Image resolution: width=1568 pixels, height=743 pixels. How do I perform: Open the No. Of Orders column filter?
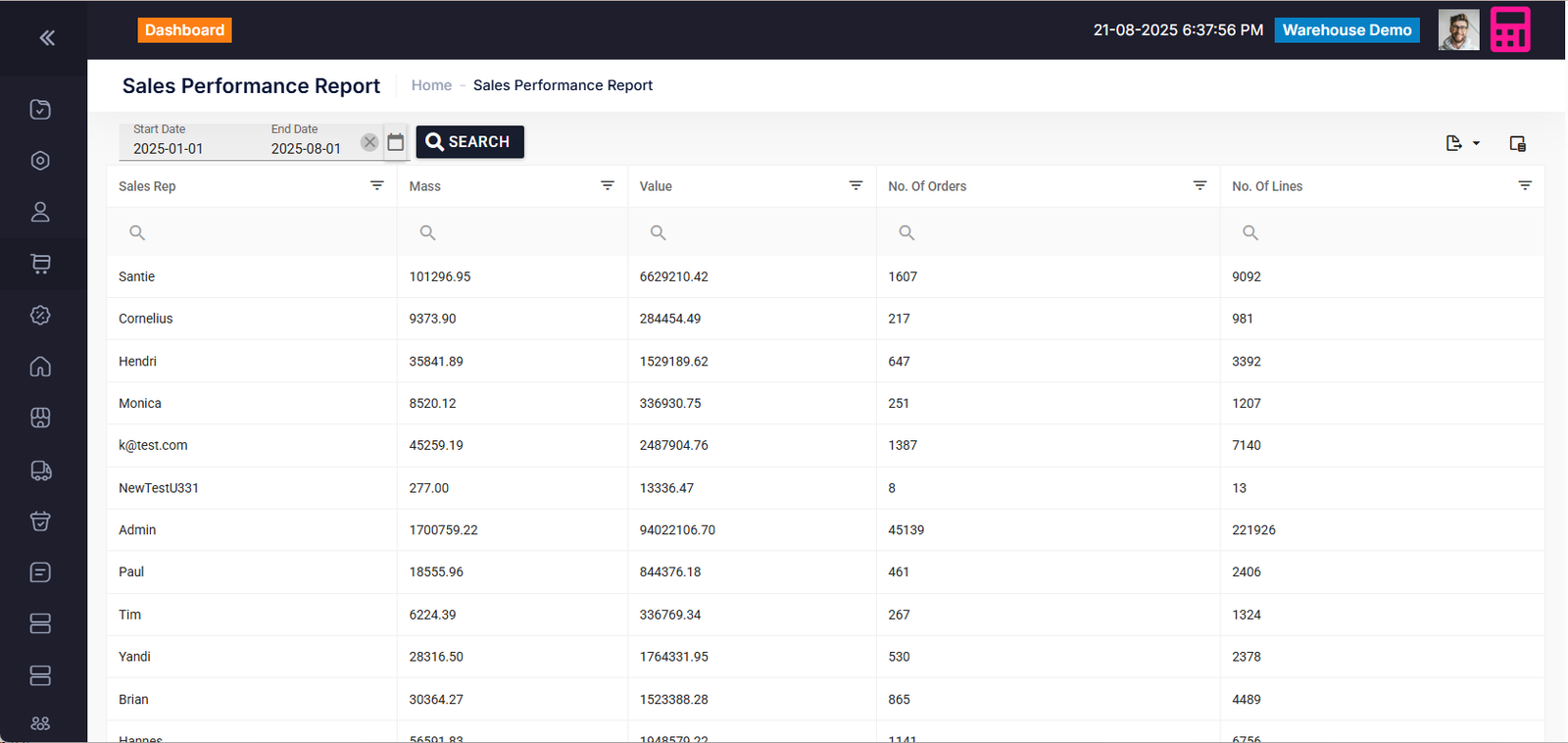(x=1200, y=185)
